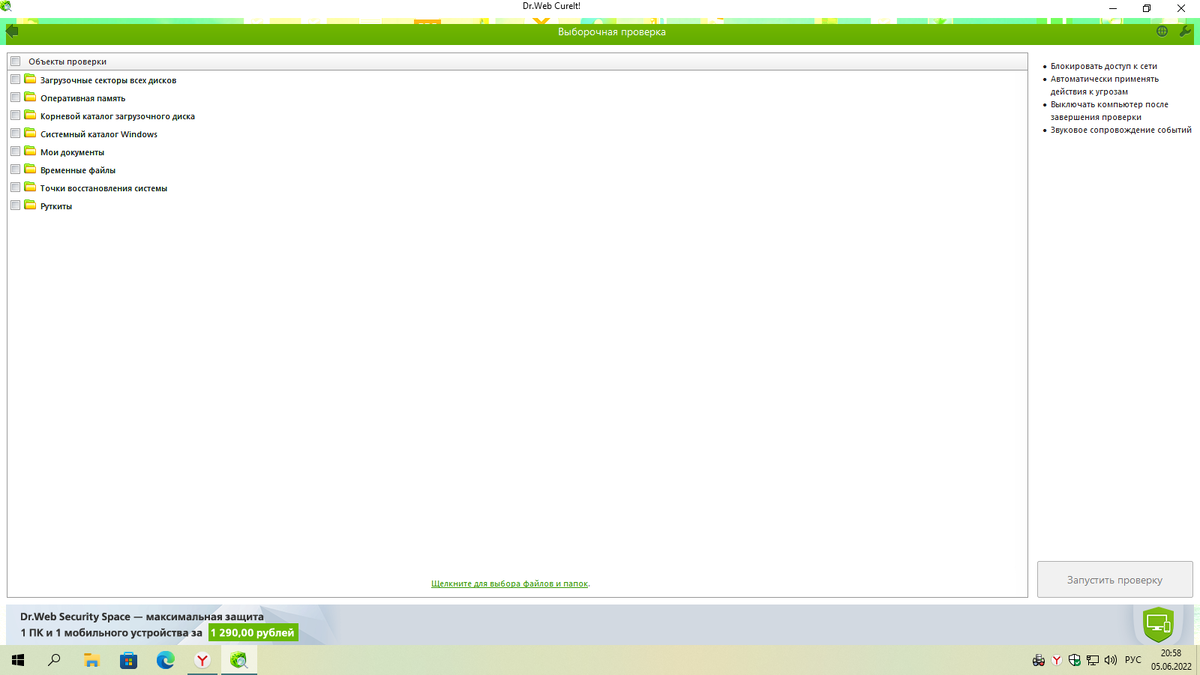Go back using the green arrow icon
The width and height of the screenshot is (1200, 675).
tap(12, 31)
